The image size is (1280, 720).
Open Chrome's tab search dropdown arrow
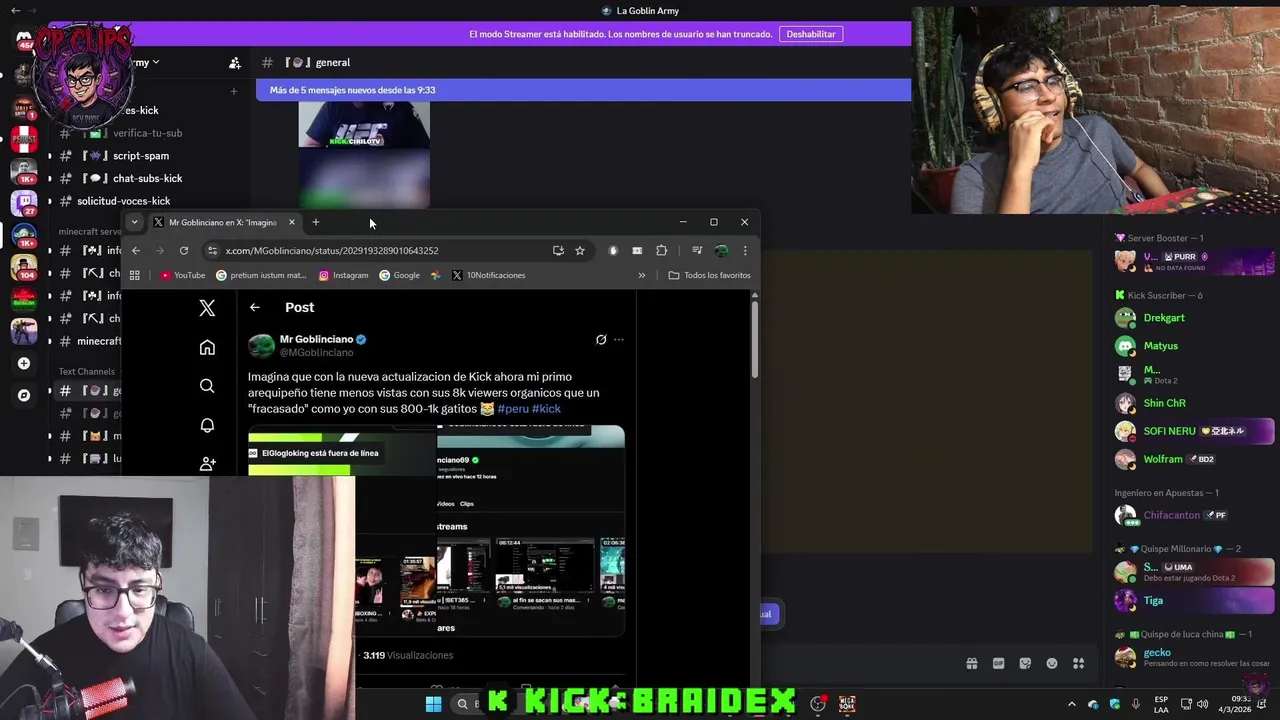[x=134, y=222]
